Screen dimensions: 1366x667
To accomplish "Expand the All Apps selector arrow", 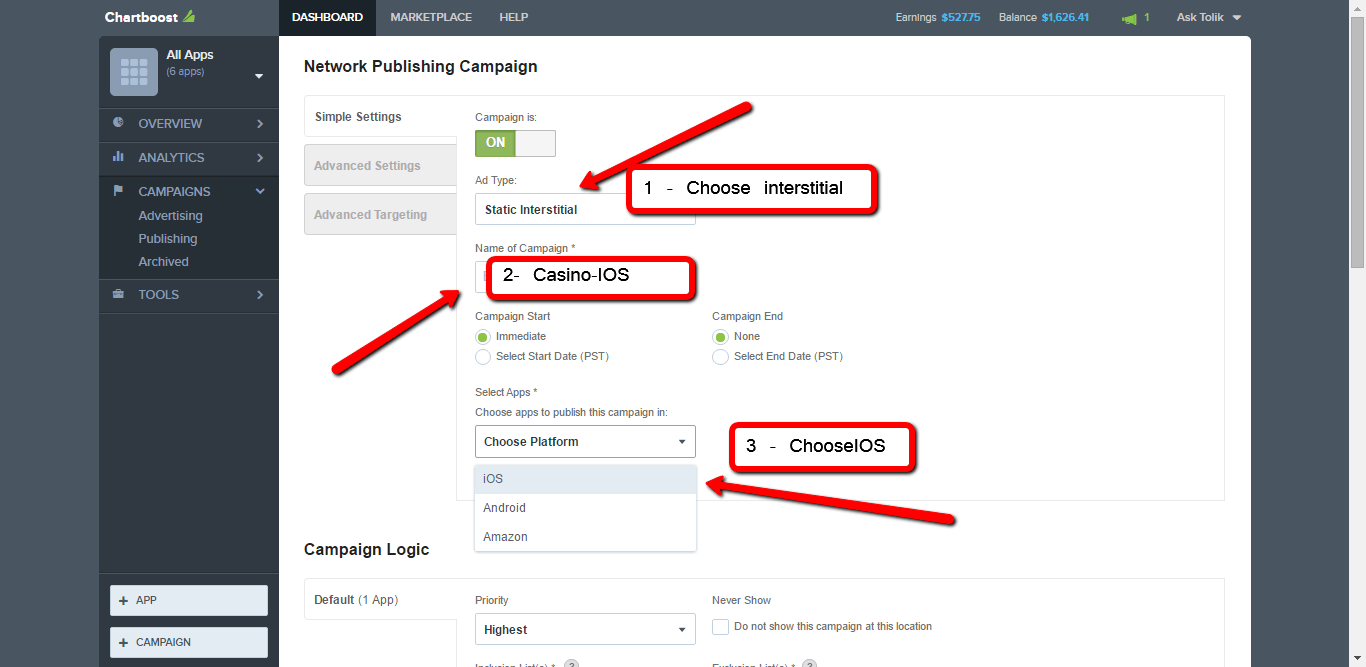I will click(x=259, y=76).
